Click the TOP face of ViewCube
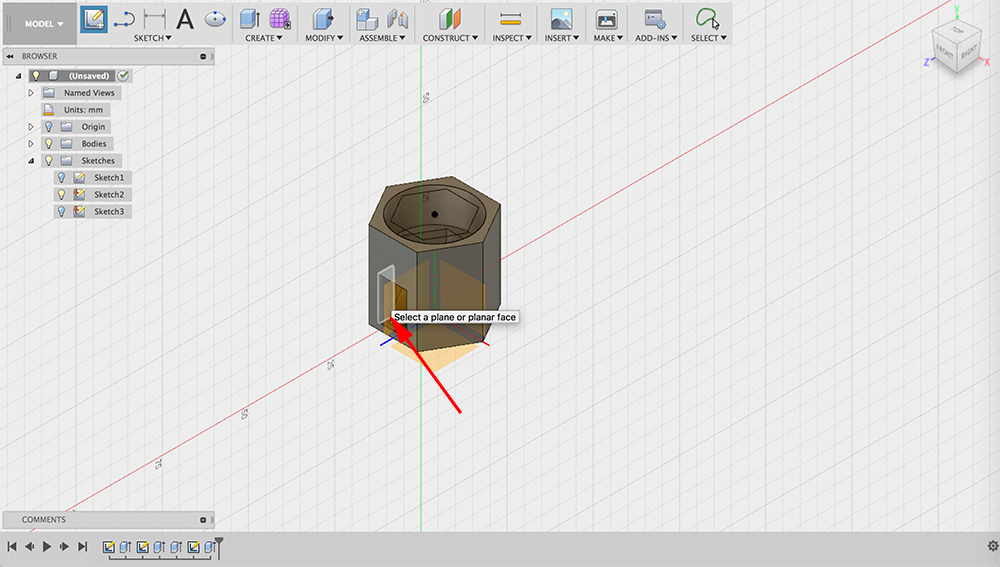Viewport: 1000px width, 567px height. coord(957,31)
